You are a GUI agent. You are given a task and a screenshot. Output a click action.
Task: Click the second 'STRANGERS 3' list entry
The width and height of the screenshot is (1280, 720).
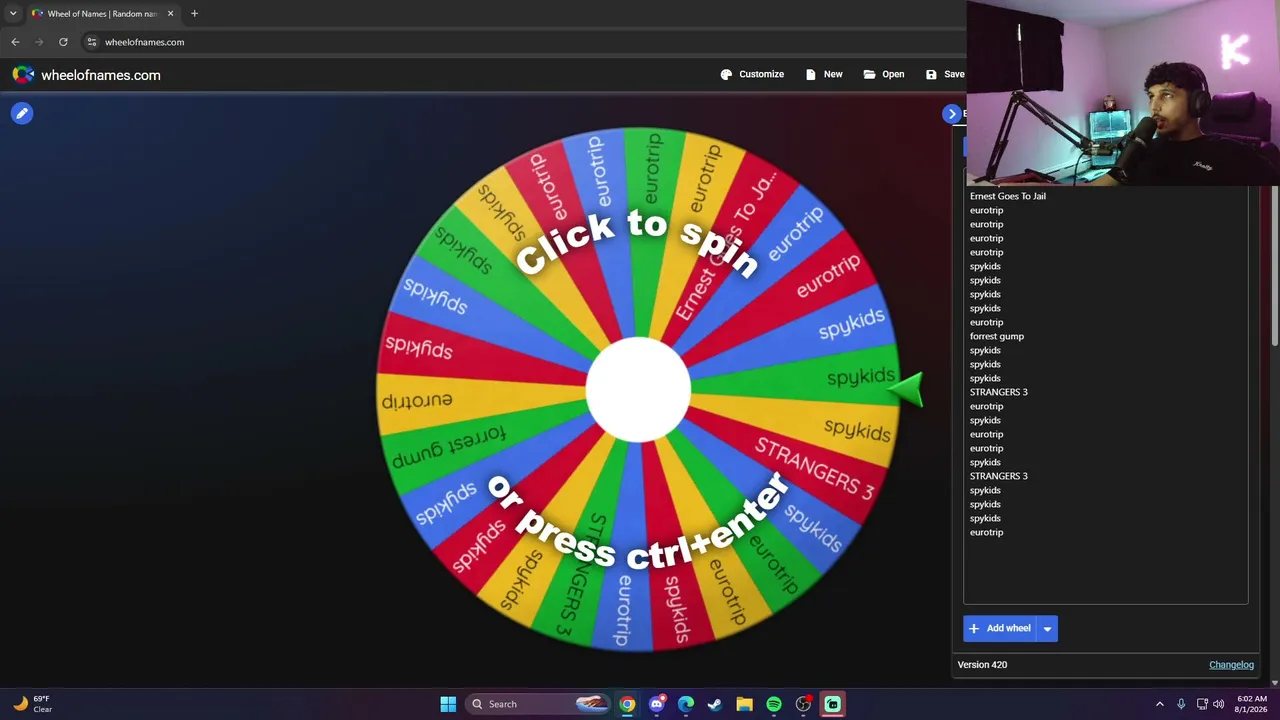point(999,476)
